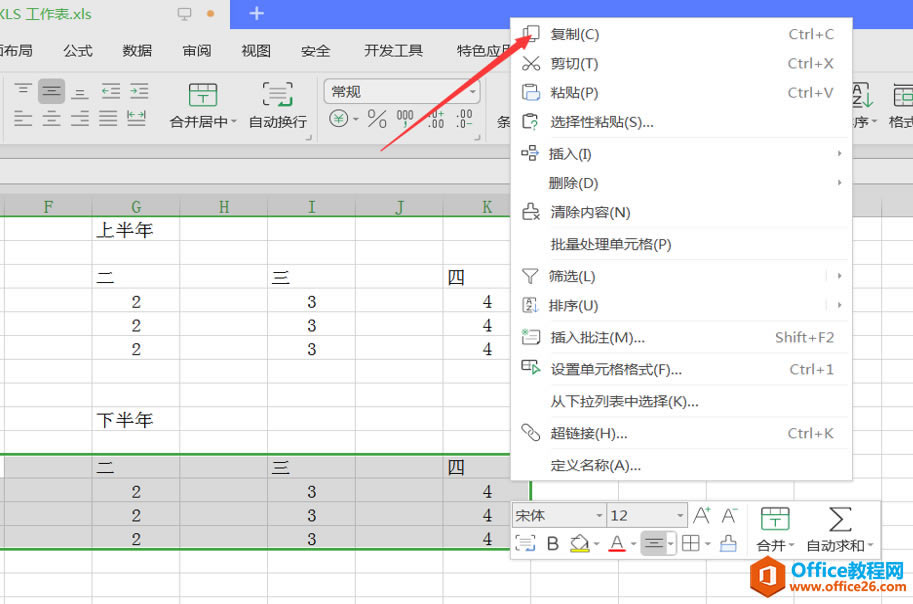913x604 pixels.
Task: Click the ribbon align-right icon
Action: [80, 118]
